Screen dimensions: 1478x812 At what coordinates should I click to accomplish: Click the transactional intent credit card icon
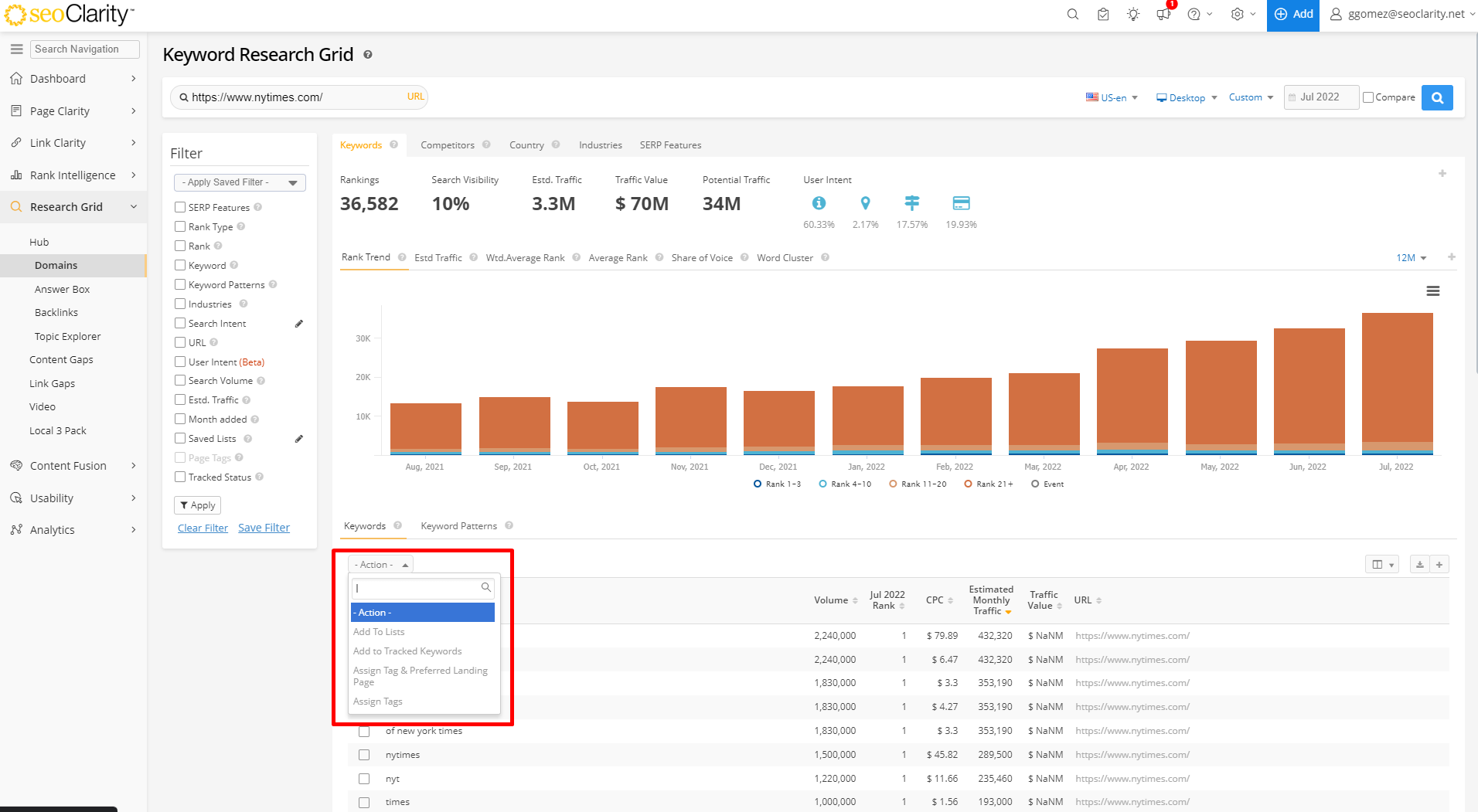click(961, 203)
